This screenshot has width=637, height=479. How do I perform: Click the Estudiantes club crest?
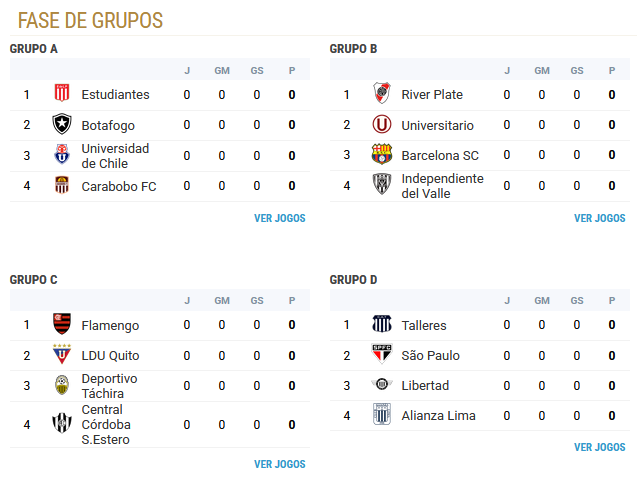(62, 93)
